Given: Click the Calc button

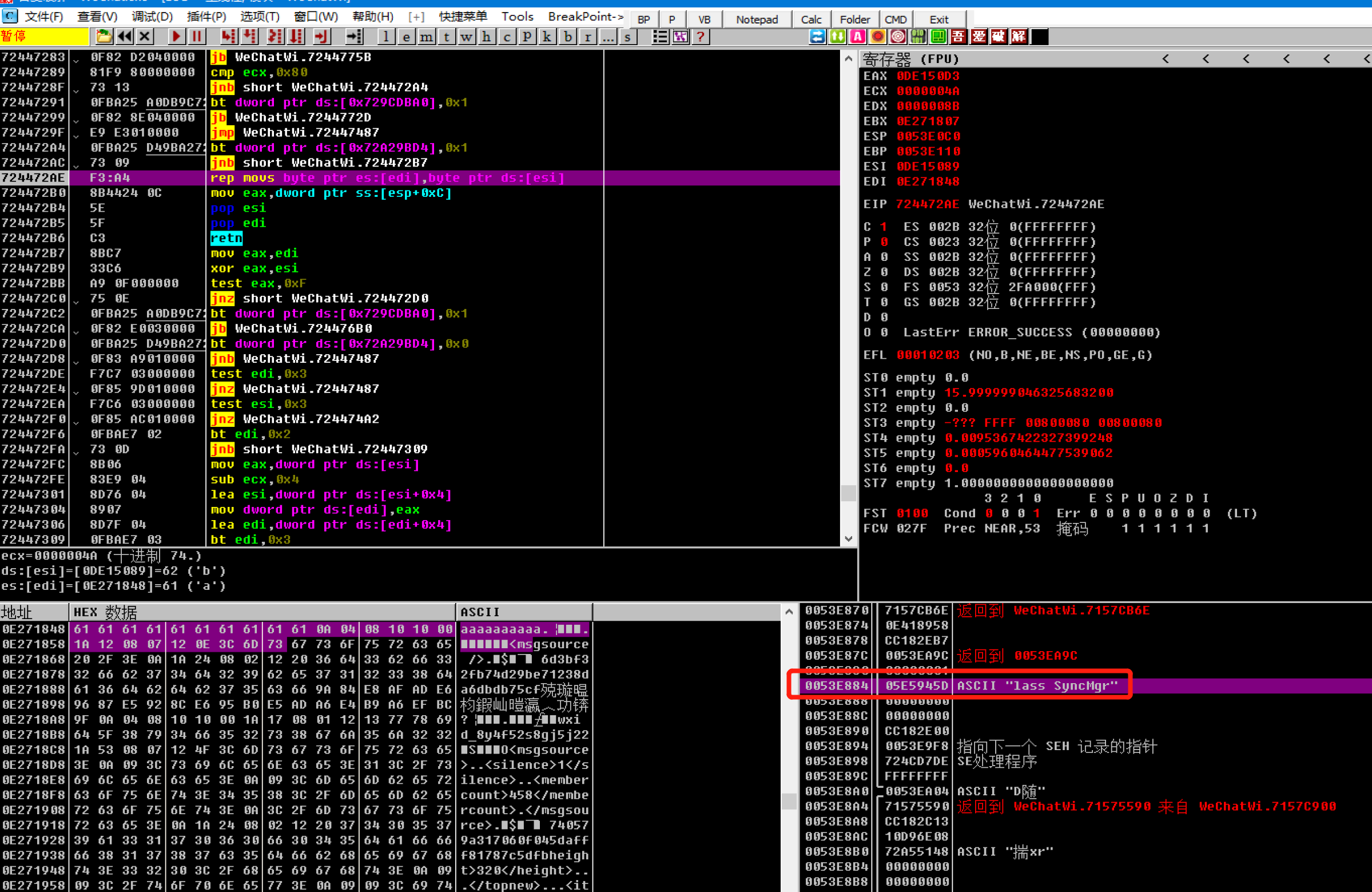Looking at the screenshot, I should pyautogui.click(x=811, y=19).
